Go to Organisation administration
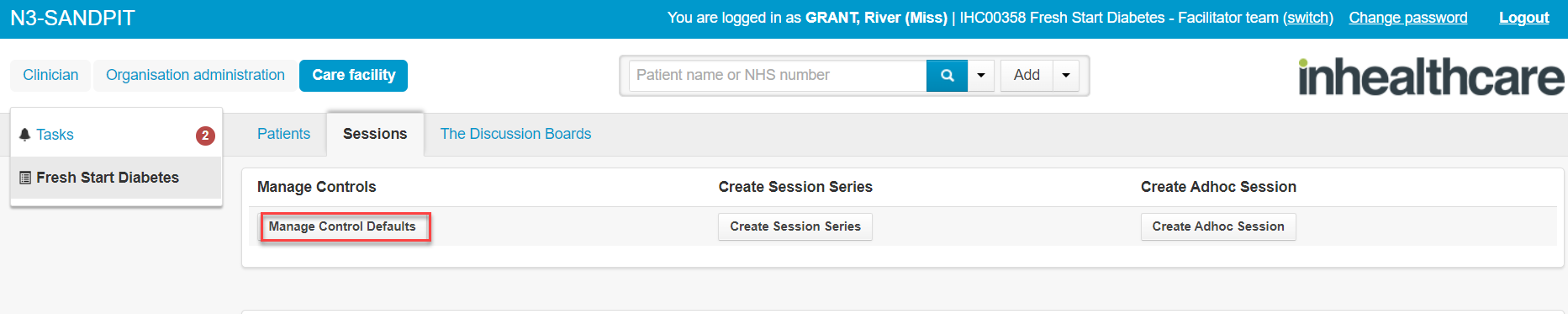Image resolution: width=1568 pixels, height=314 pixels. coord(195,75)
